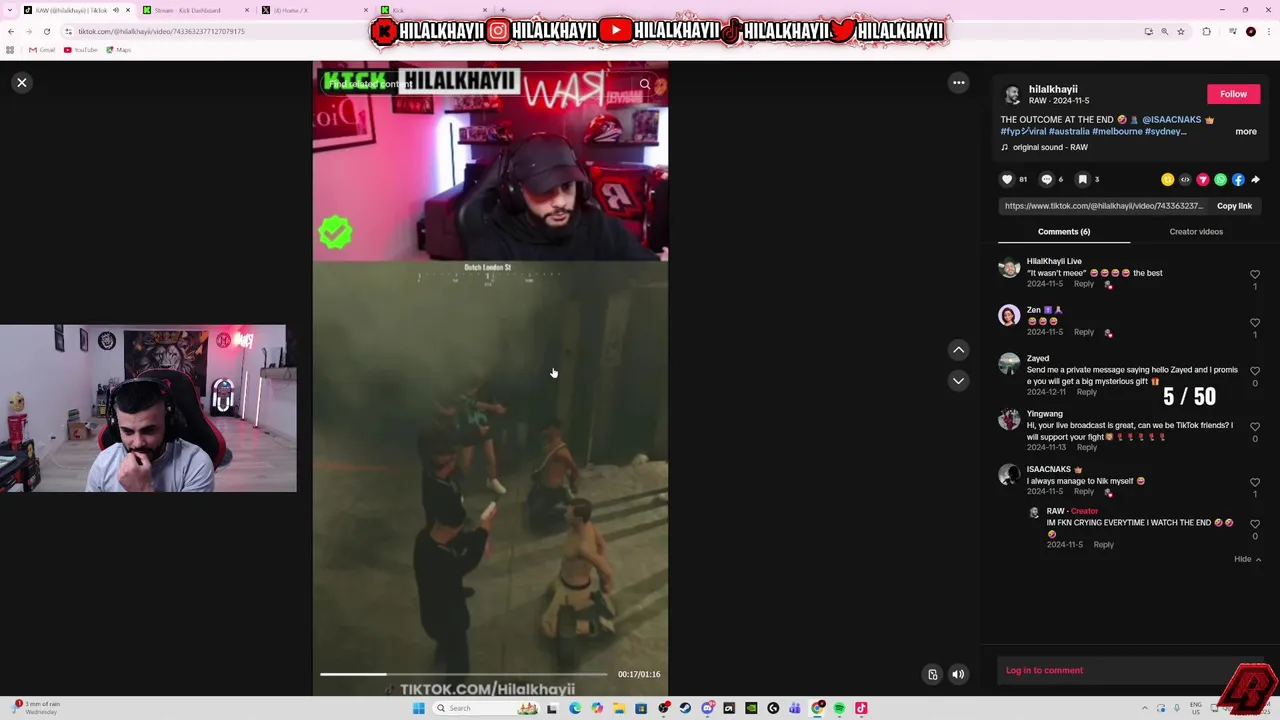Hide the replies under ISAACNAKS's comment

[x=1247, y=559]
